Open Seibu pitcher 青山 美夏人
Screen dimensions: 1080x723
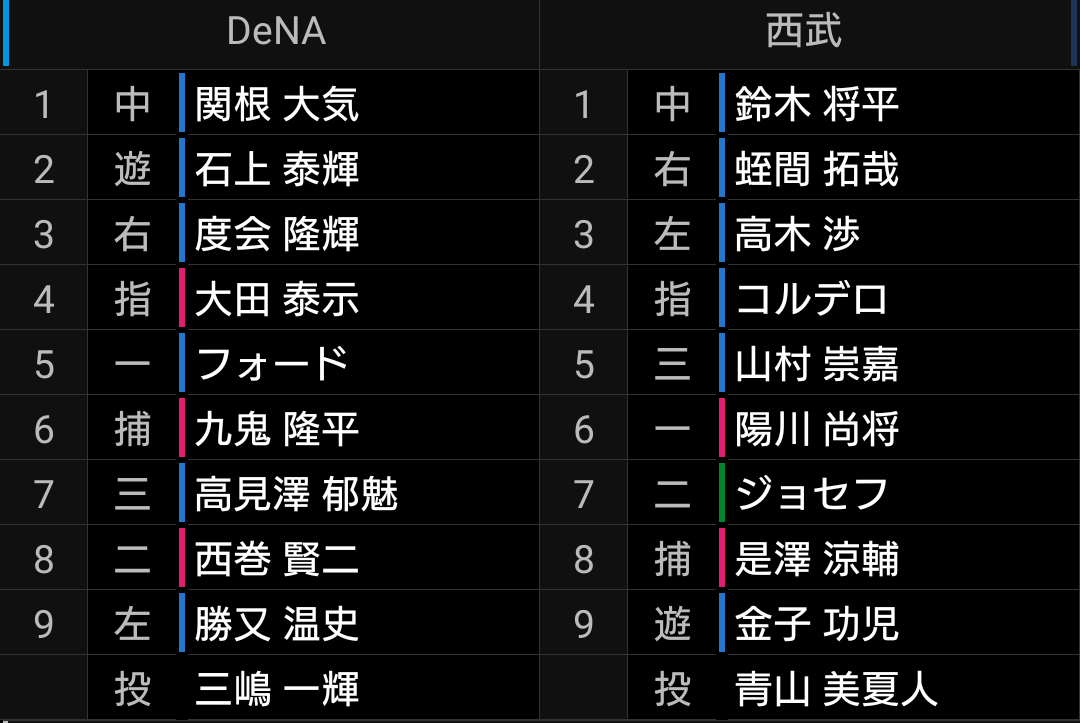coord(837,689)
